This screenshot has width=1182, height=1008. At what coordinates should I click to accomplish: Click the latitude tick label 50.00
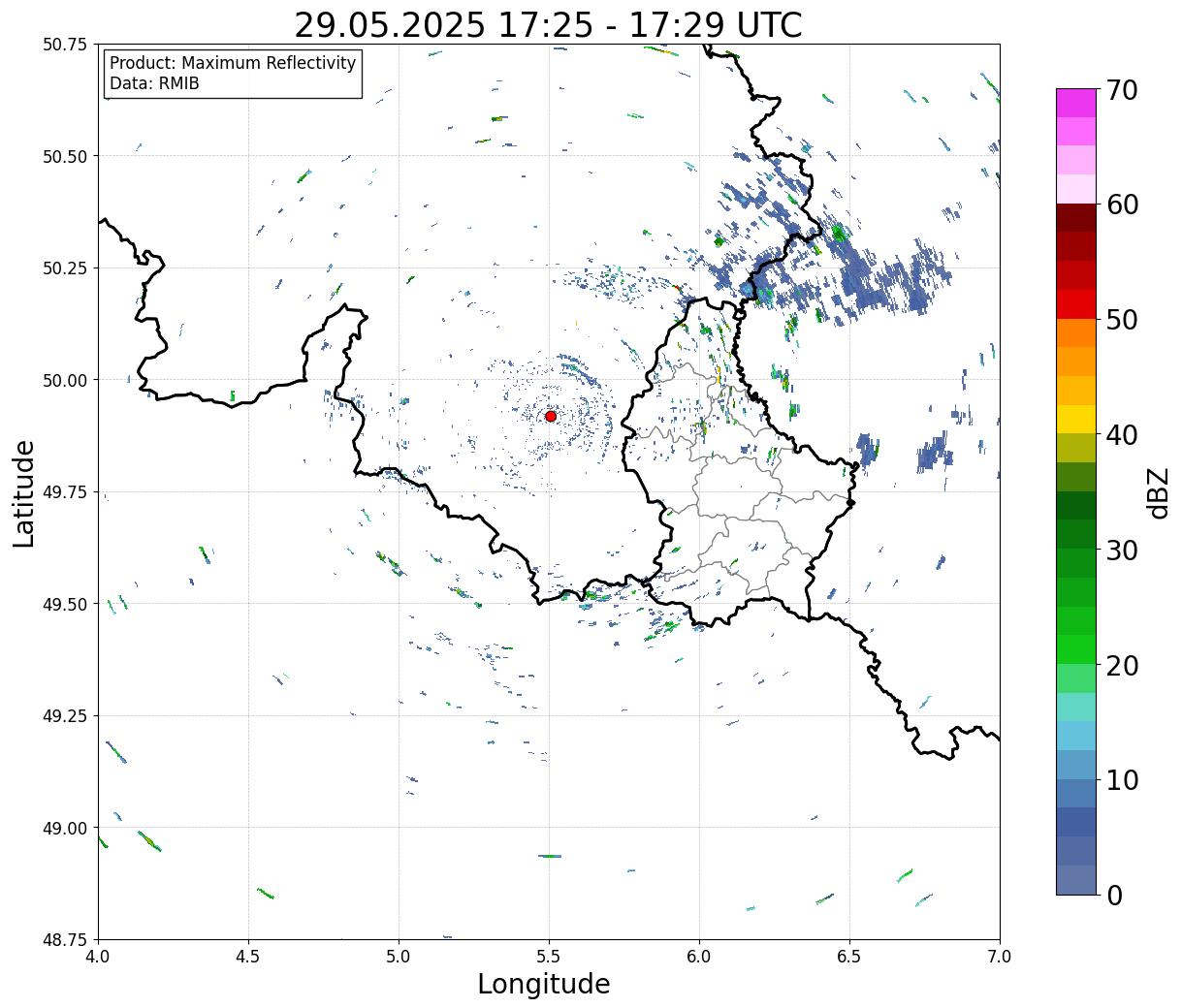point(65,380)
